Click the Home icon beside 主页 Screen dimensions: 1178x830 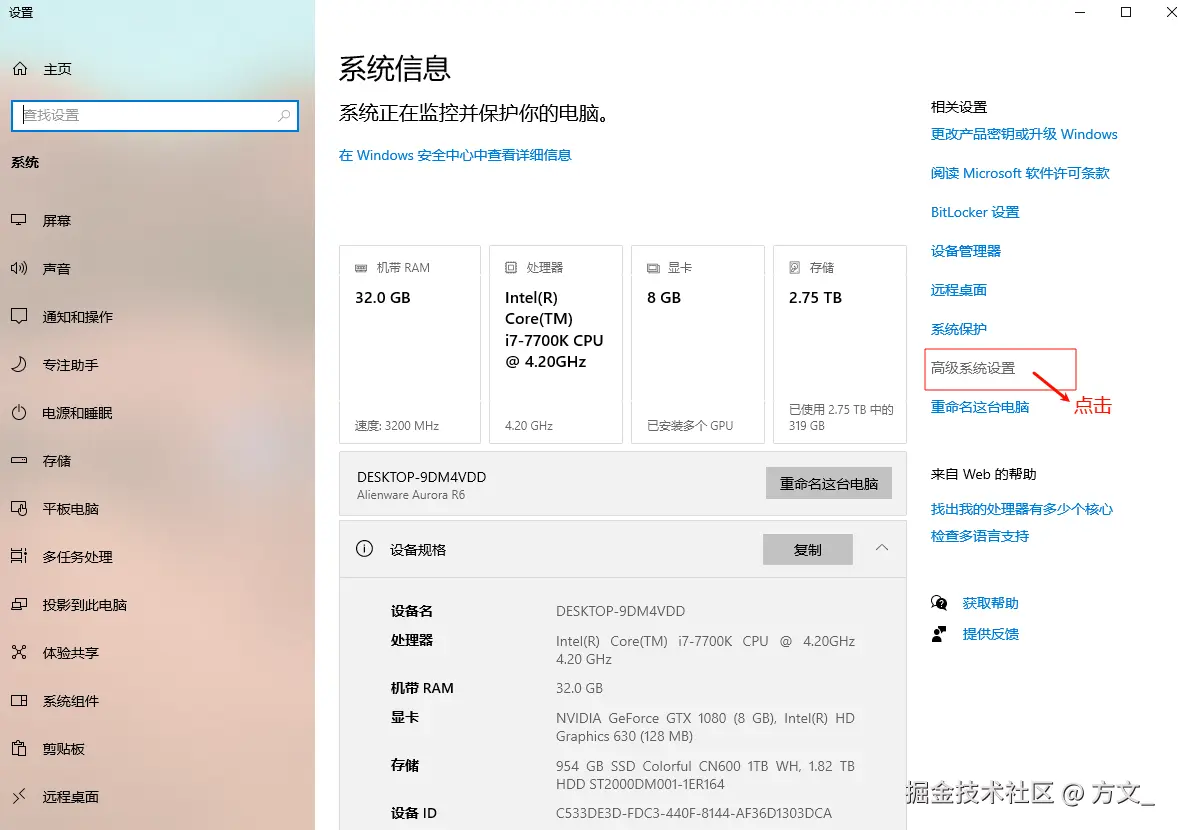(x=20, y=69)
